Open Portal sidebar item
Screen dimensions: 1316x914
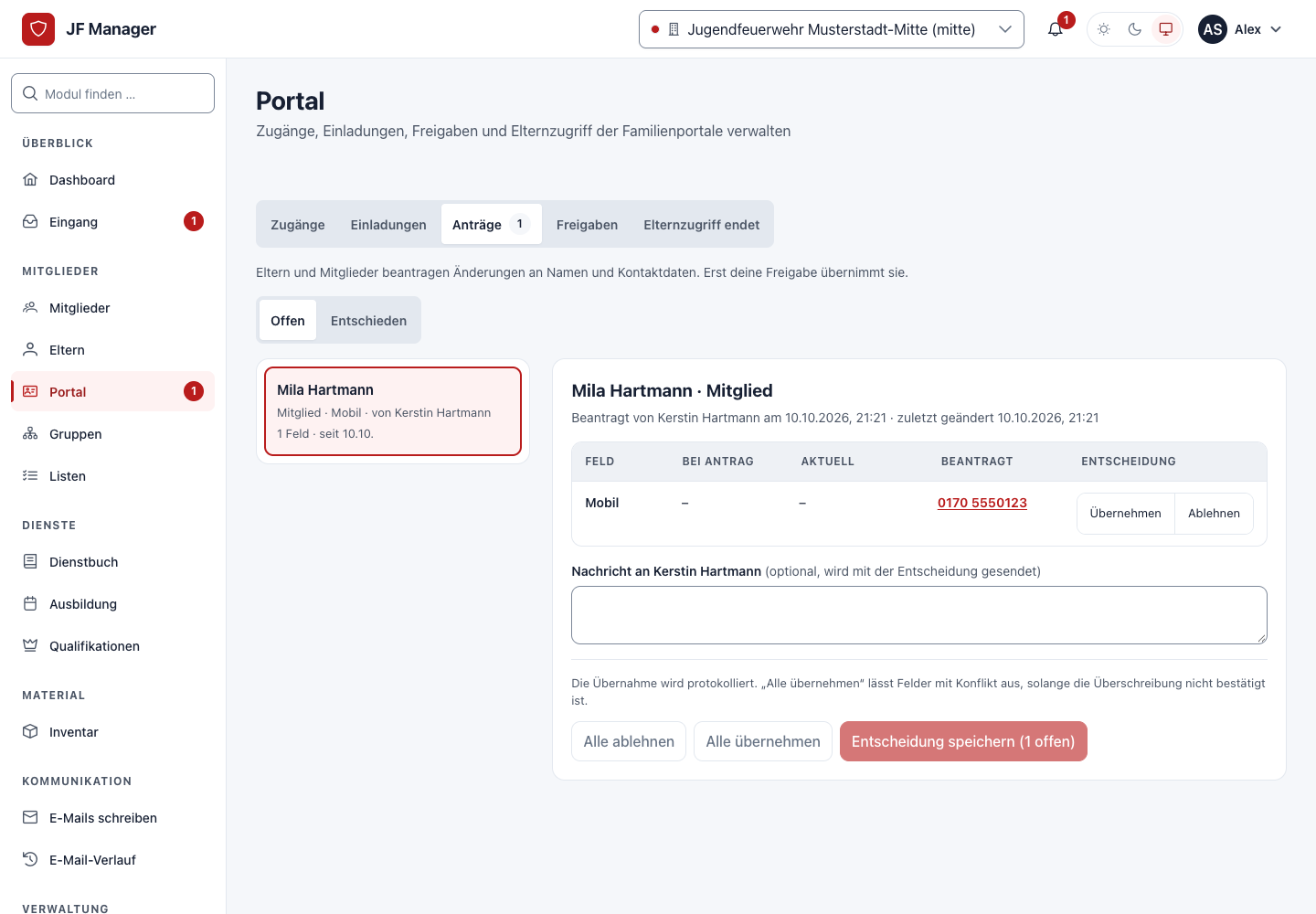[x=112, y=392]
